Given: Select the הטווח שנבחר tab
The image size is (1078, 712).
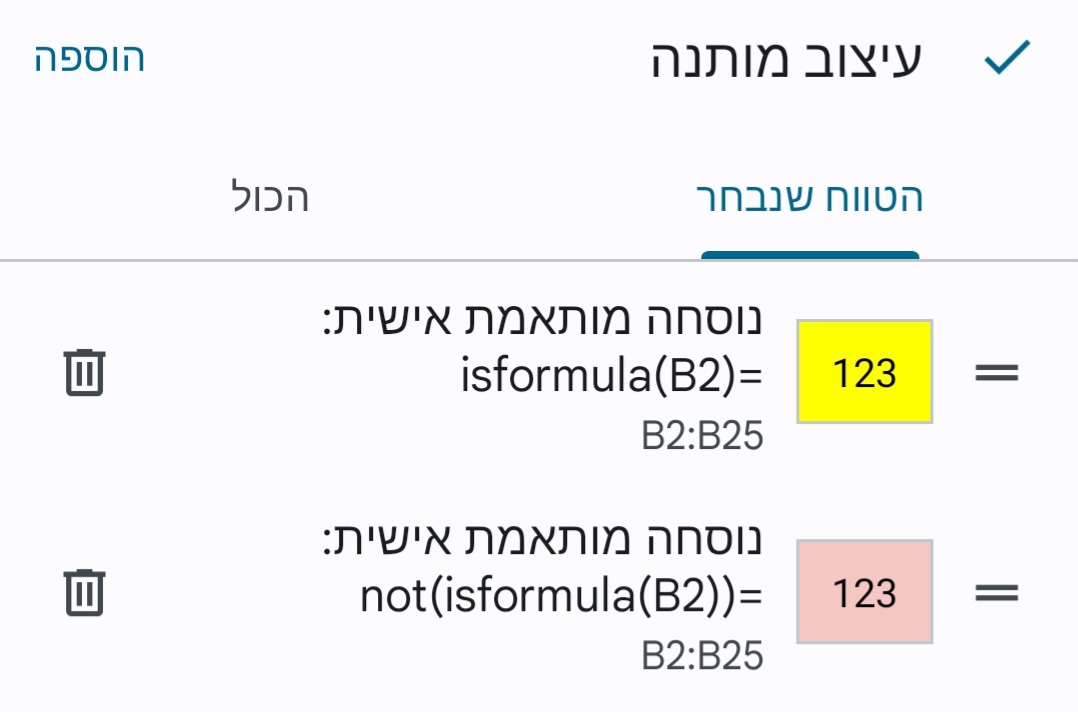Looking at the screenshot, I should click(810, 199).
